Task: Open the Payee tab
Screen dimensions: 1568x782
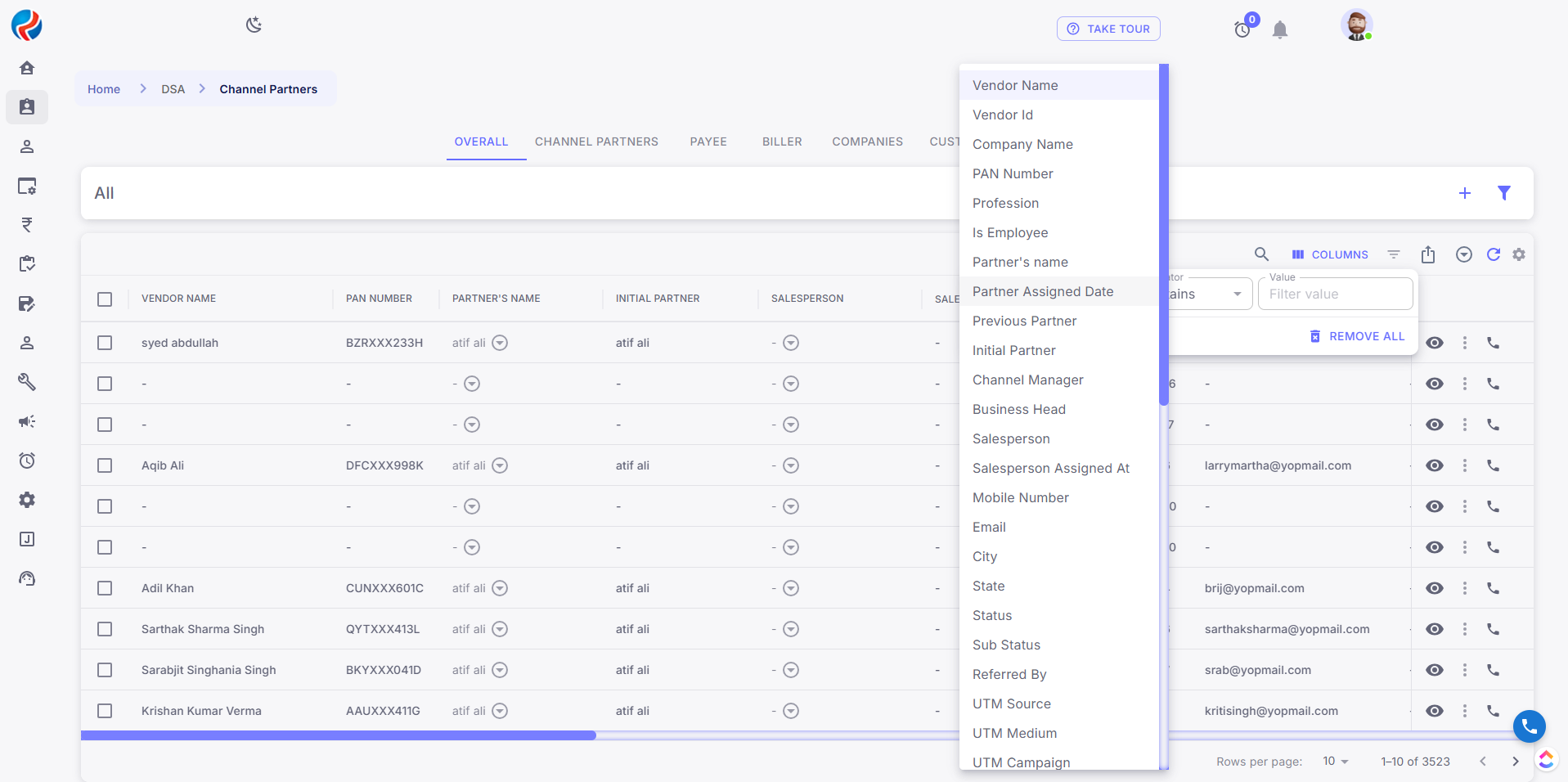Action: click(x=708, y=142)
